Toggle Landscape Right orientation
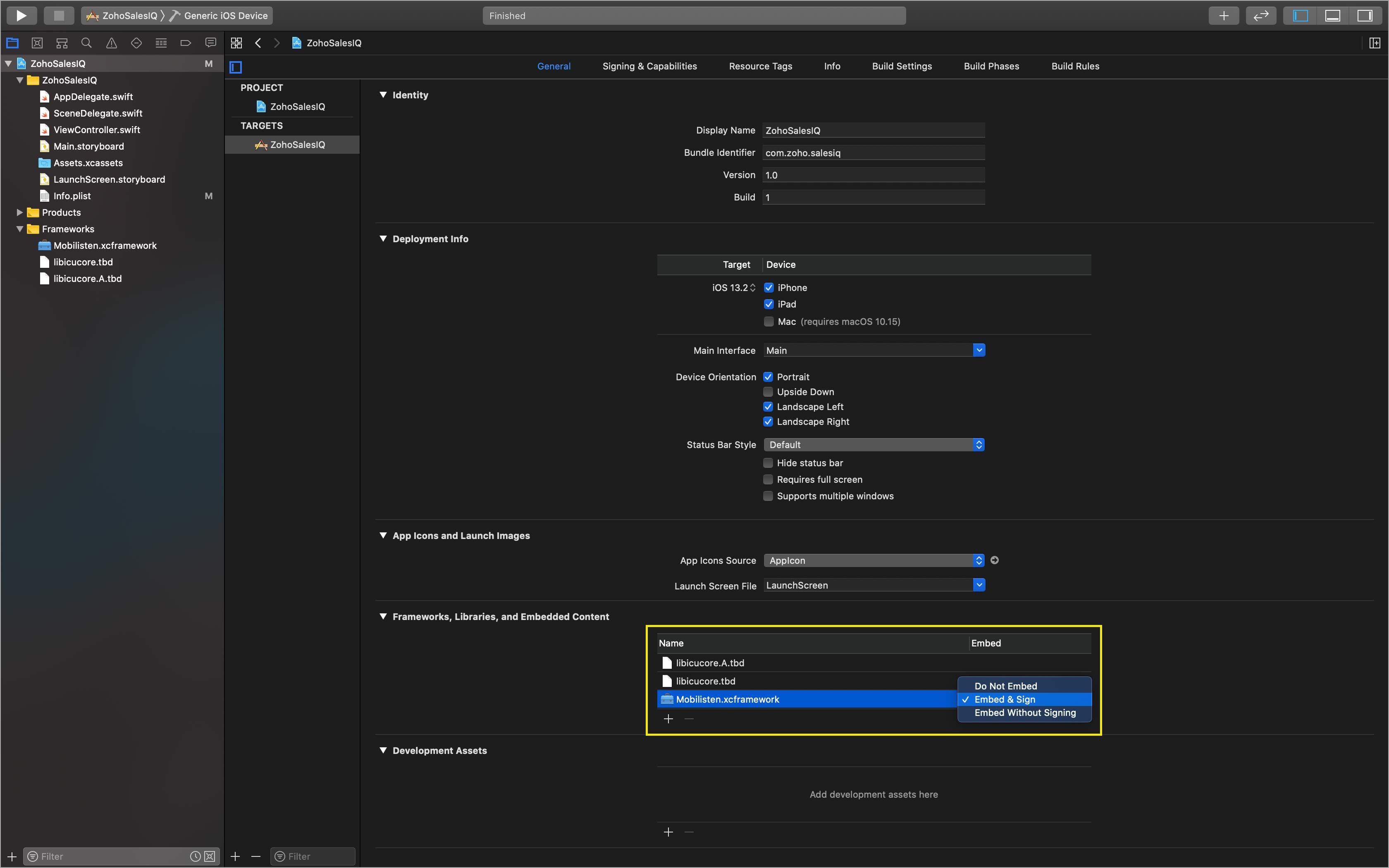Screen dimensions: 1389x868 768,422
